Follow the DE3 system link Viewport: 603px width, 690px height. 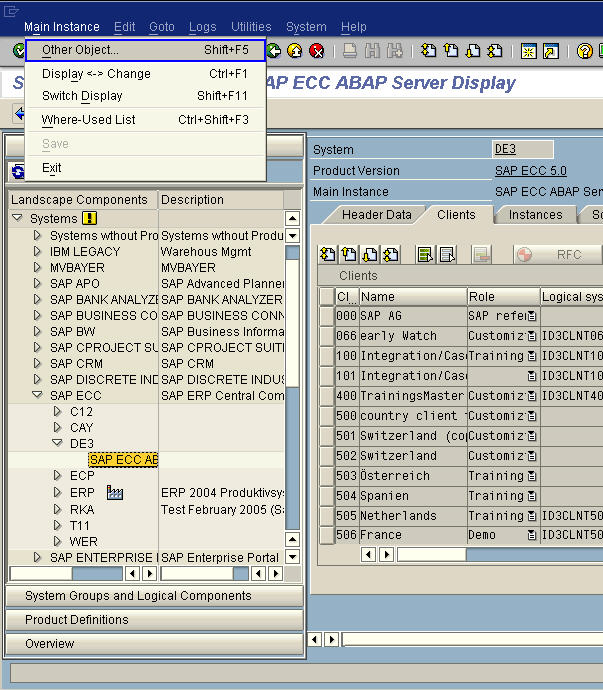click(x=505, y=149)
